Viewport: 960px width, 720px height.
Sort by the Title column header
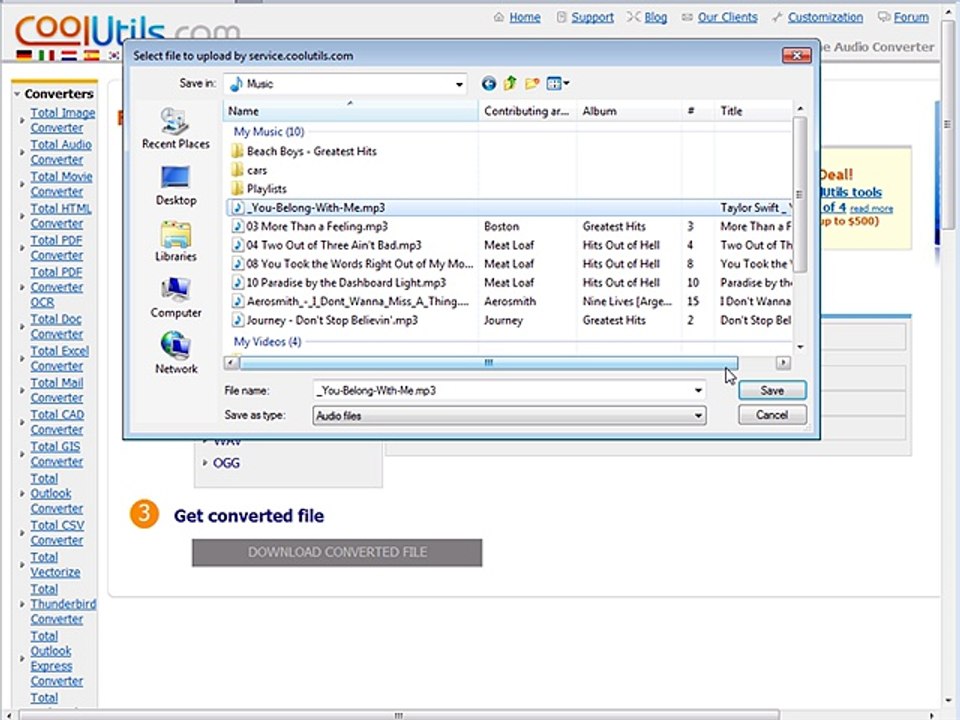(754, 111)
